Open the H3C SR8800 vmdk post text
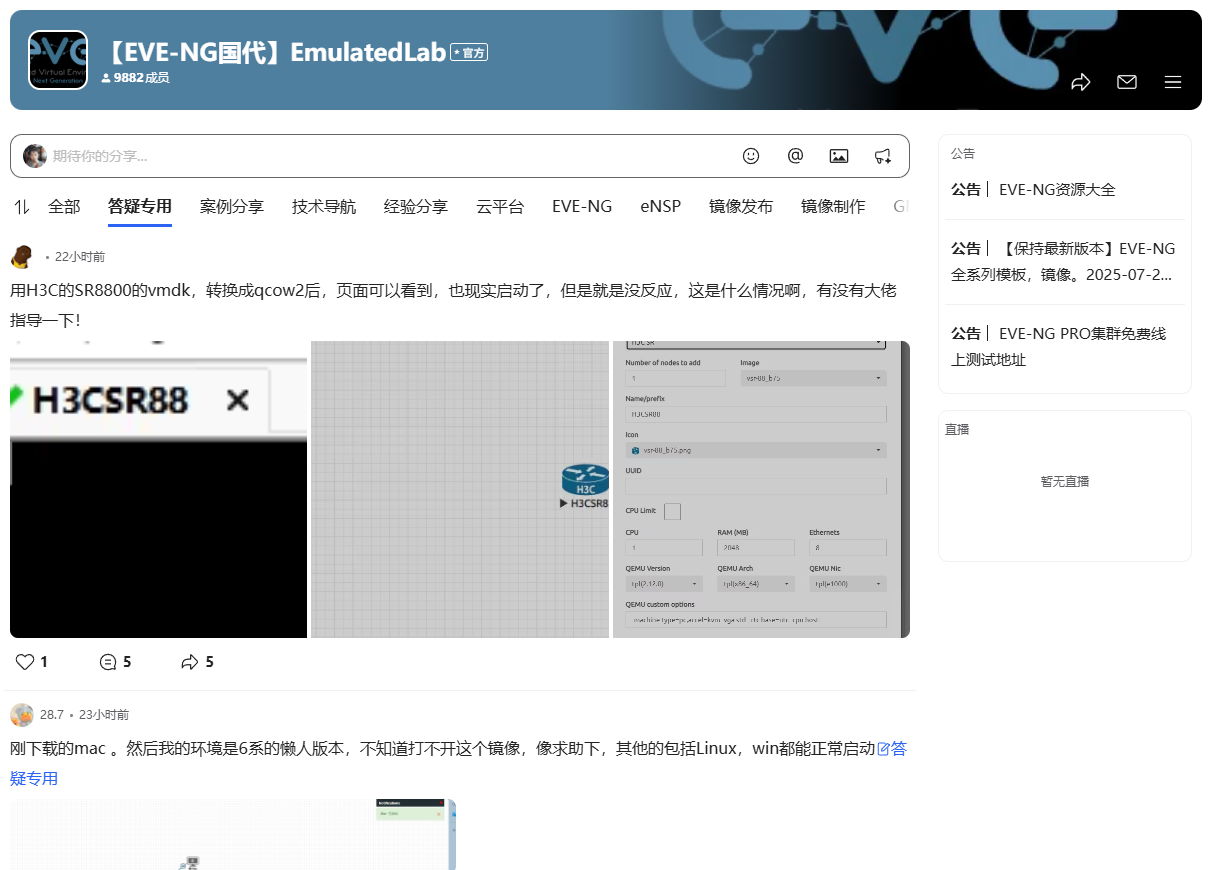1208x870 pixels. [453, 305]
